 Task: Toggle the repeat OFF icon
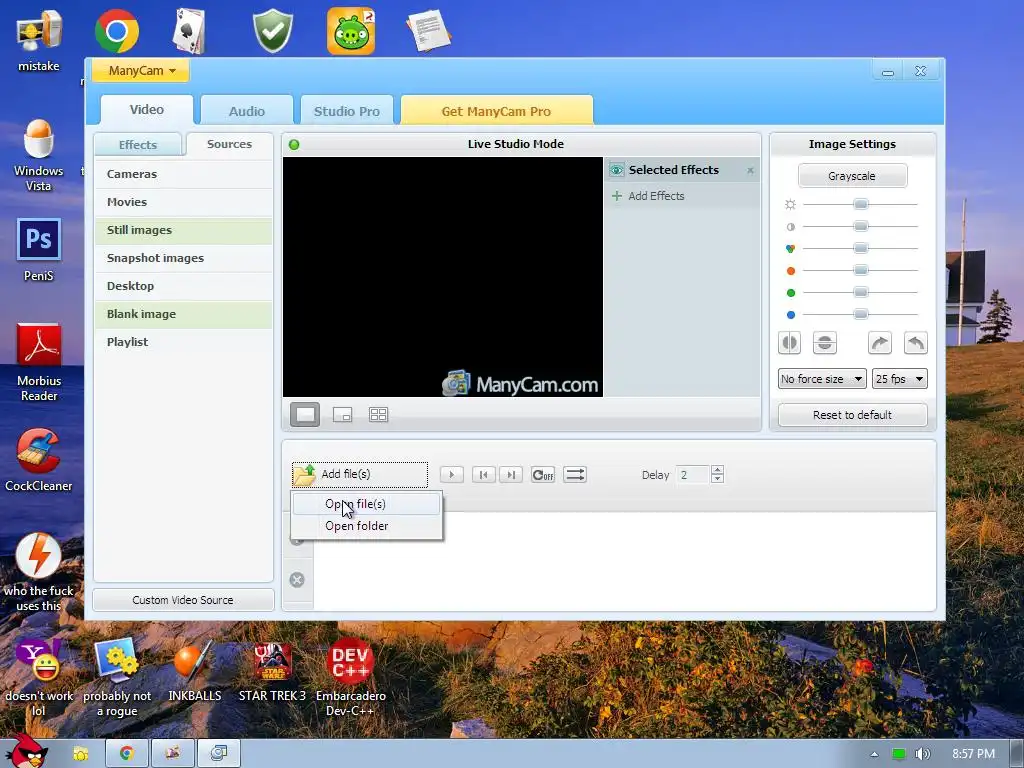[x=543, y=475]
